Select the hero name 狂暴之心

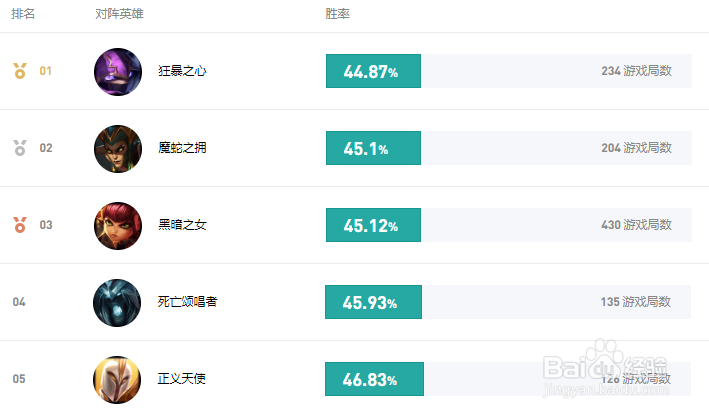(182, 71)
